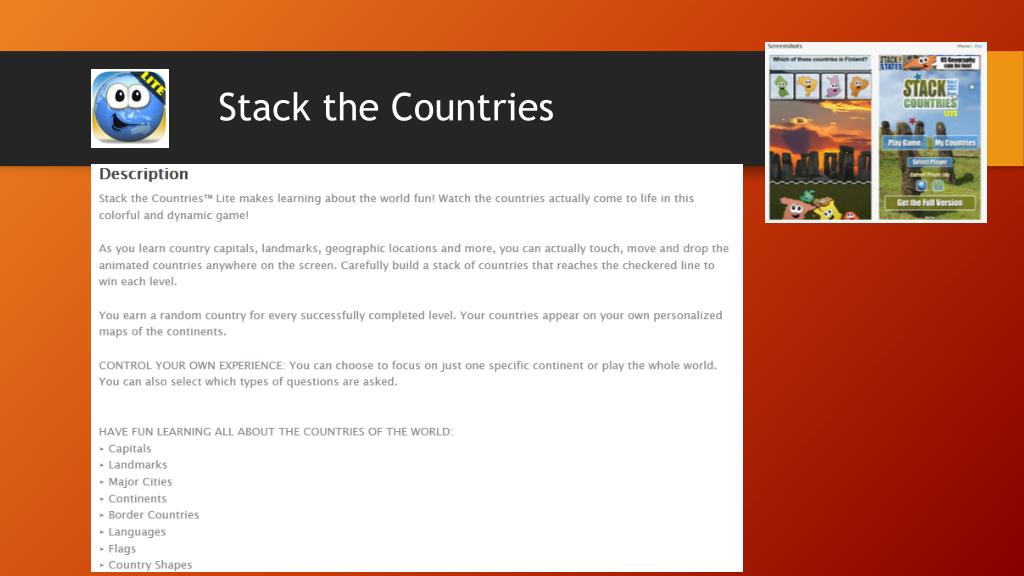The height and width of the screenshot is (576, 1024).
Task: Click the 'Country Shapes' list item
Action: [x=150, y=565]
